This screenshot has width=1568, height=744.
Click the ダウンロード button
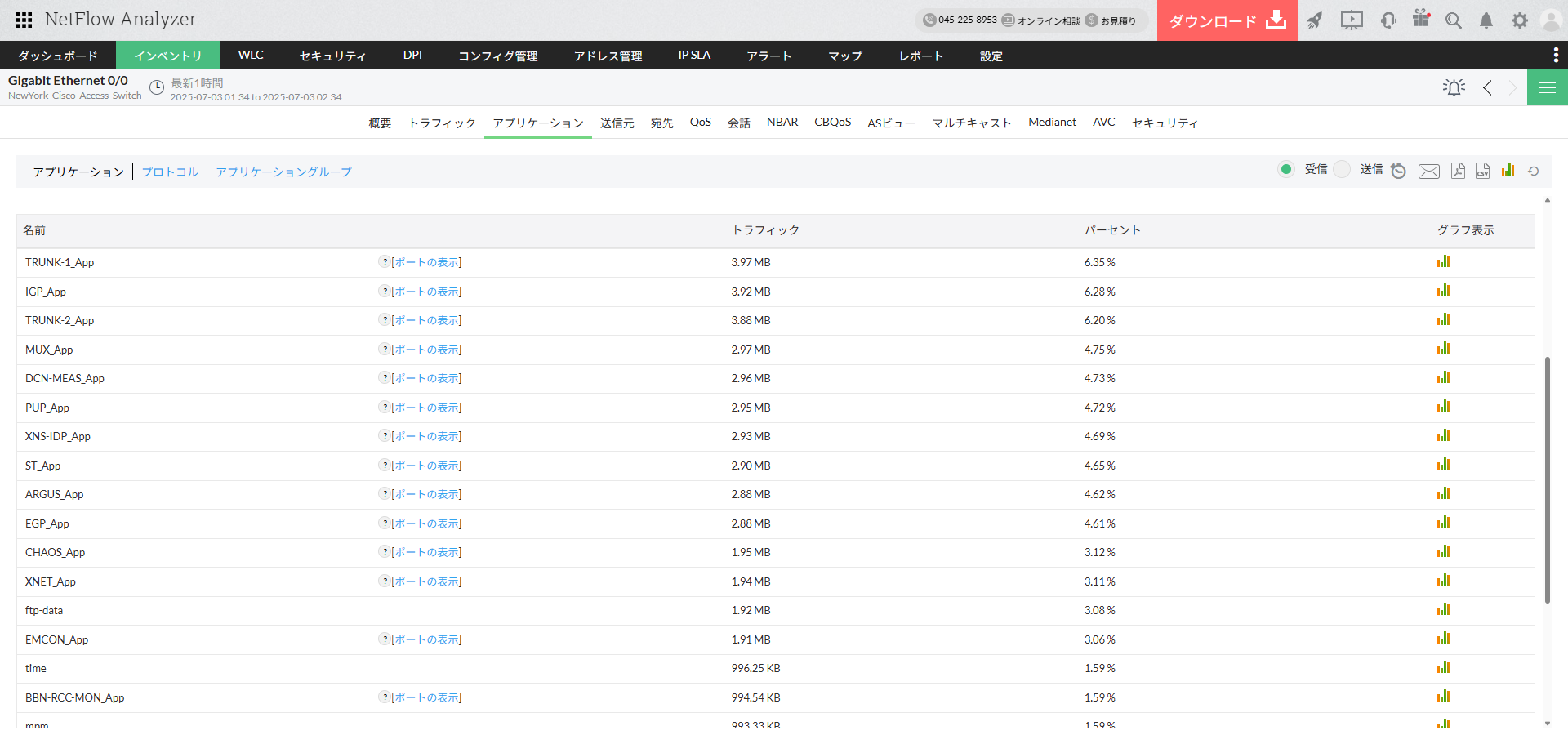pos(1227,20)
